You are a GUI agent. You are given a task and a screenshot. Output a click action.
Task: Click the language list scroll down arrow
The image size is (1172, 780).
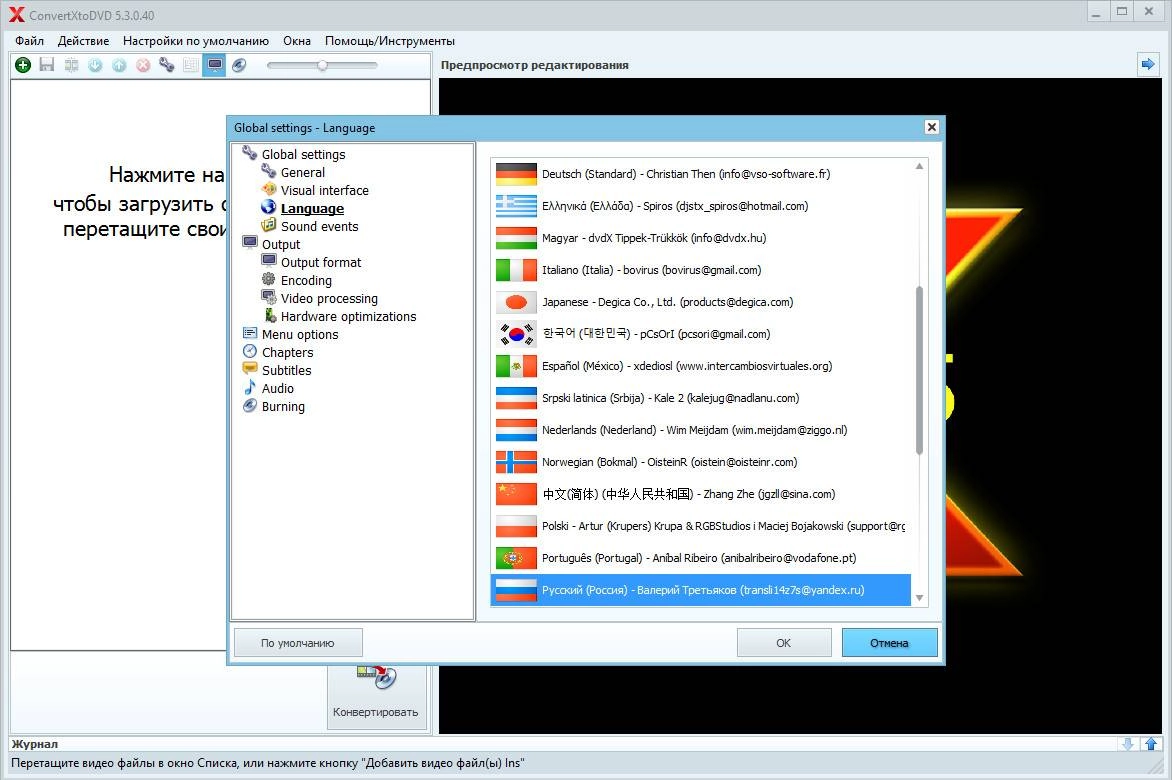click(x=919, y=598)
